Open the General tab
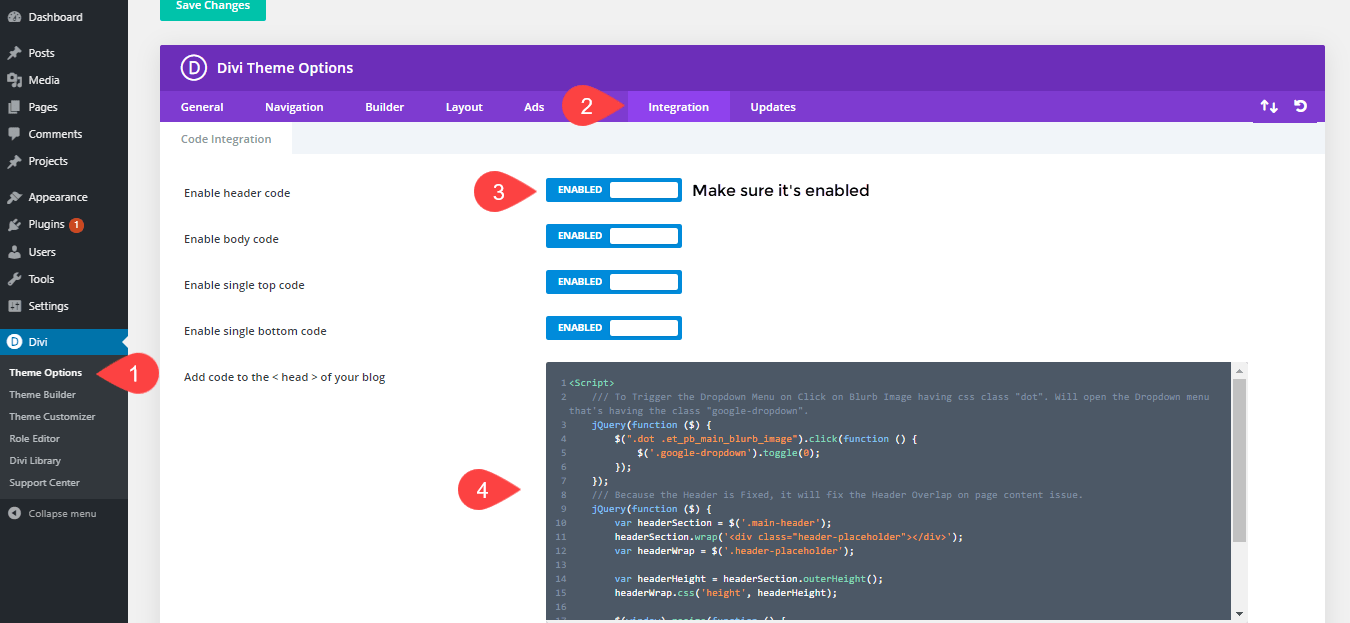 (202, 107)
